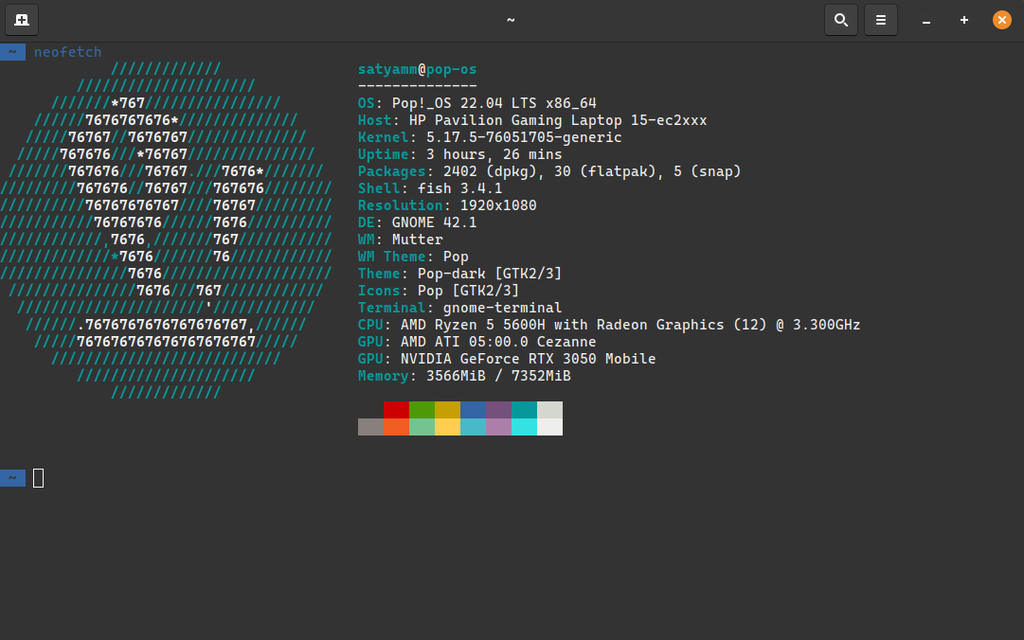
Task: Click the Uptime 3 hours line
Action: point(460,154)
